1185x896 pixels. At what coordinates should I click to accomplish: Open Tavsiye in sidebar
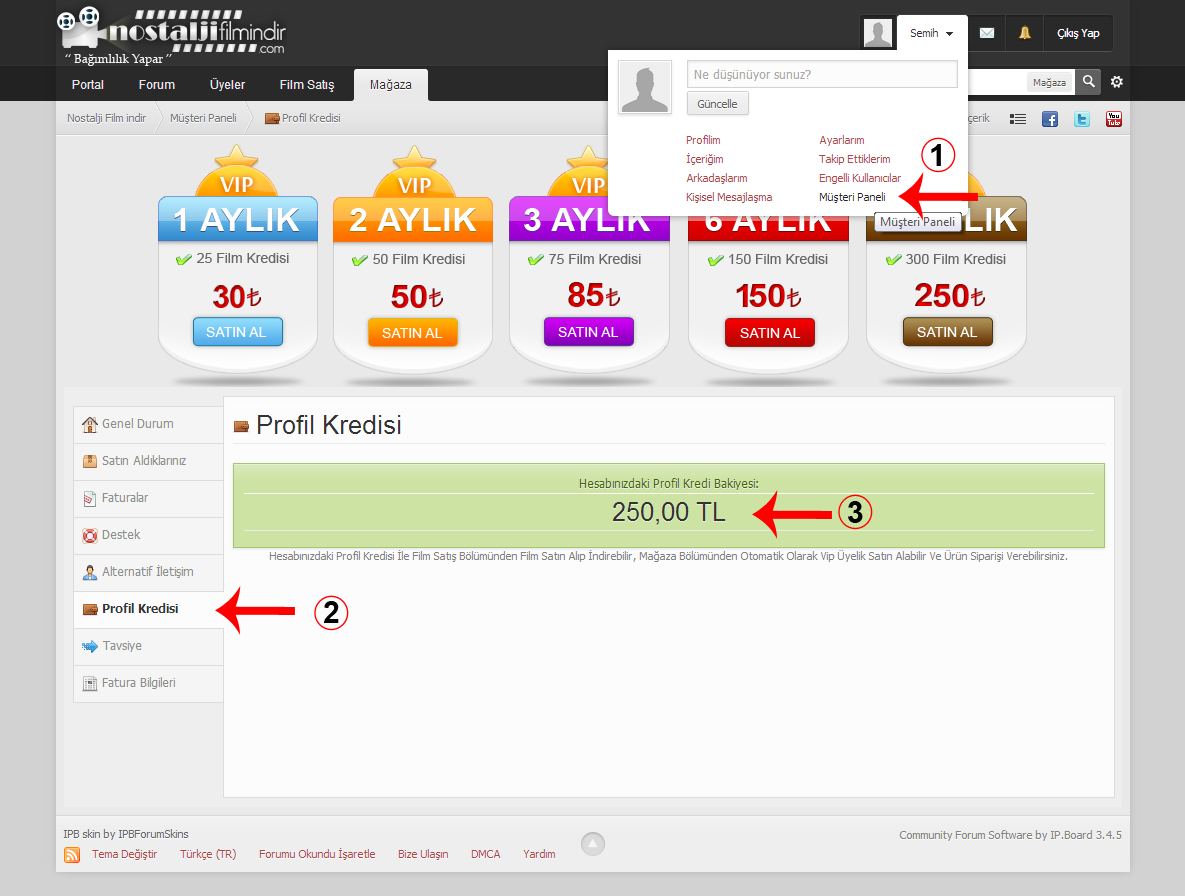point(148,647)
